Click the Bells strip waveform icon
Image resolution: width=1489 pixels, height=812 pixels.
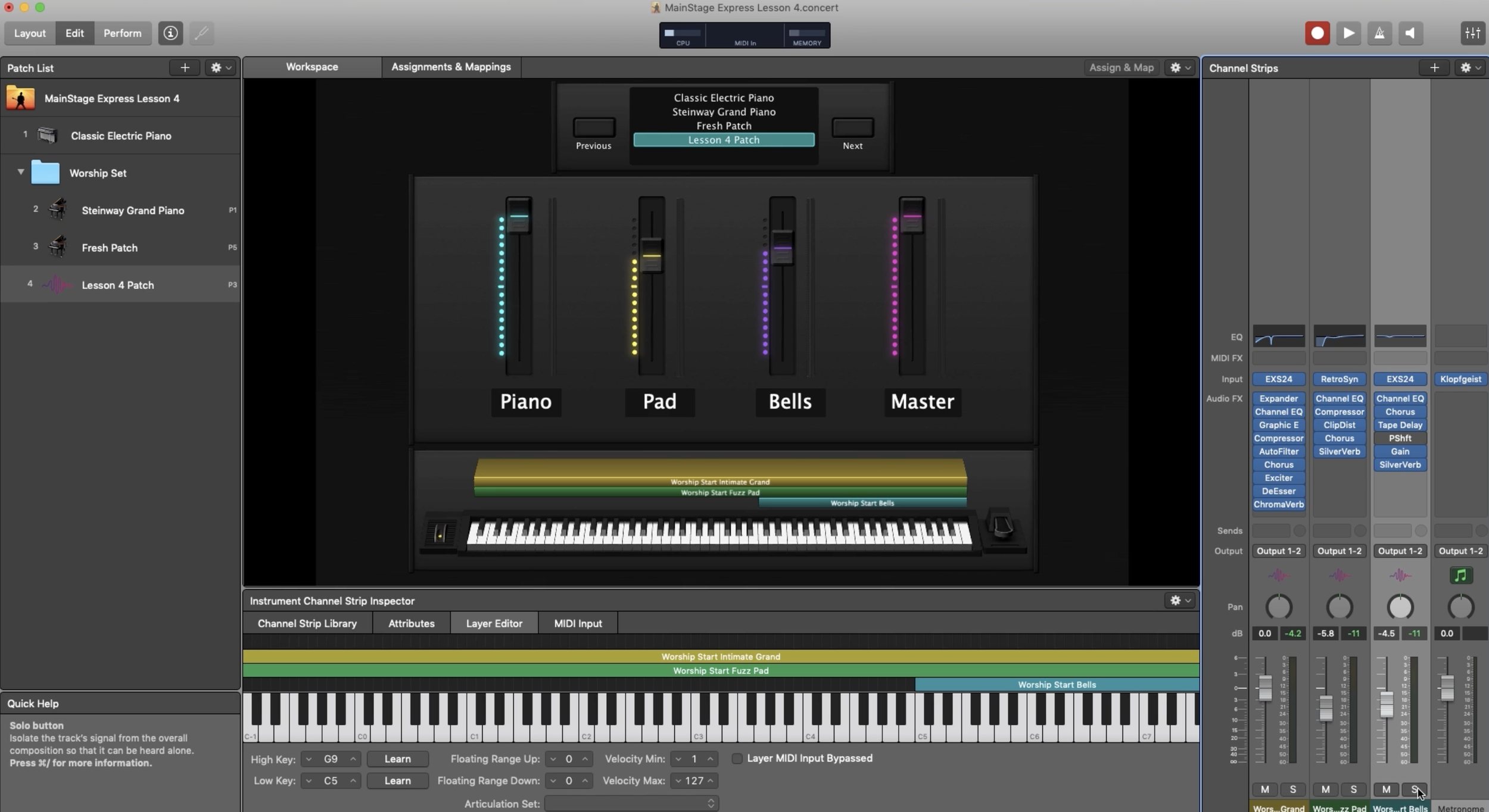pyautogui.click(x=1400, y=575)
